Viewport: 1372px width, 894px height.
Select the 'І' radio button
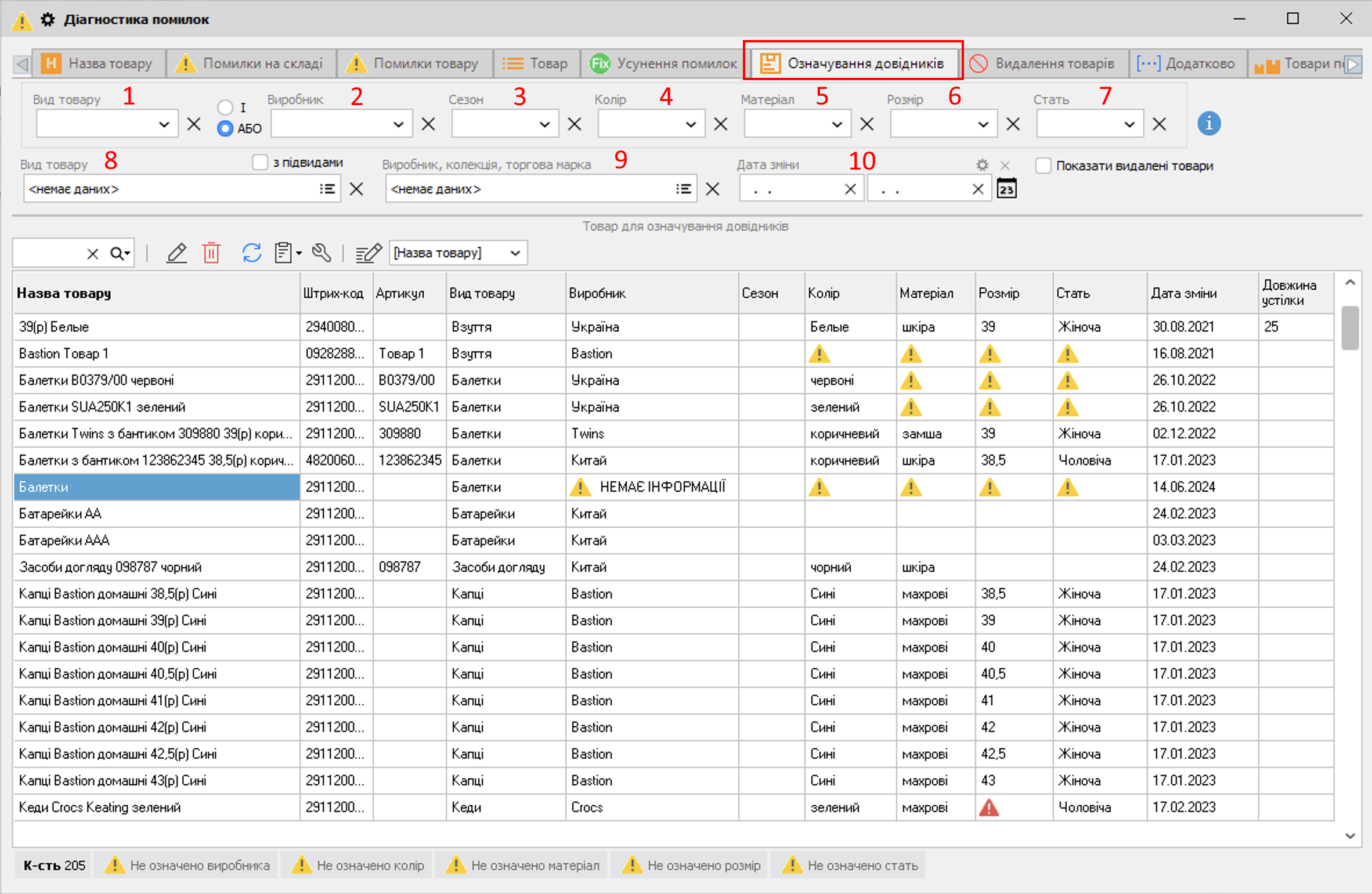[225, 107]
